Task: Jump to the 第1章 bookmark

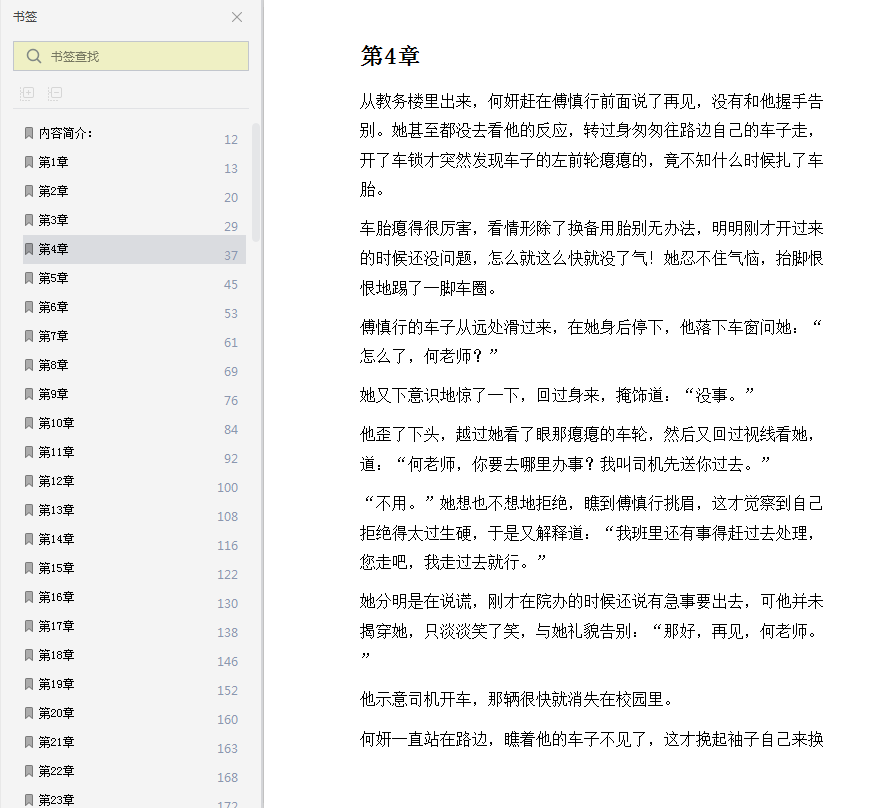Action: pyautogui.click(x=134, y=162)
